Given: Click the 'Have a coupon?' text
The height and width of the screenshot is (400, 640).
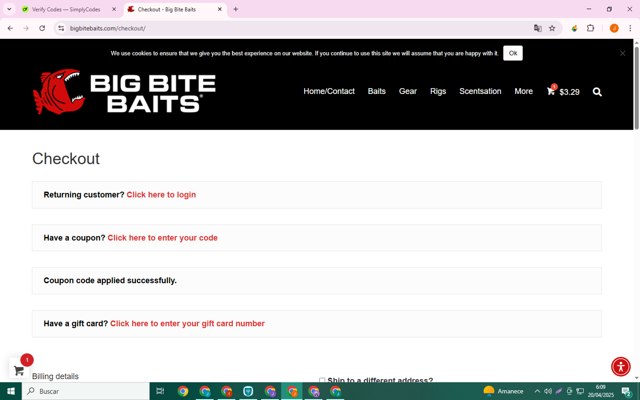Looking at the screenshot, I should click(x=74, y=238).
